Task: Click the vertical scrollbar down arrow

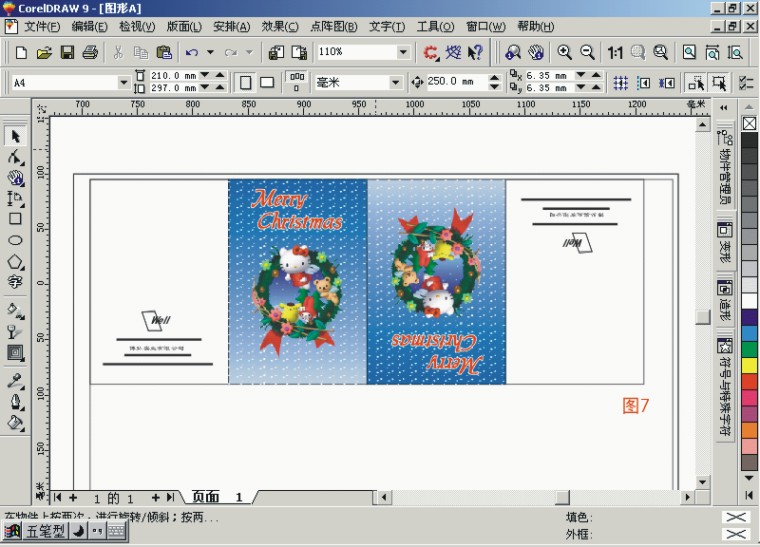Action: 702,482
